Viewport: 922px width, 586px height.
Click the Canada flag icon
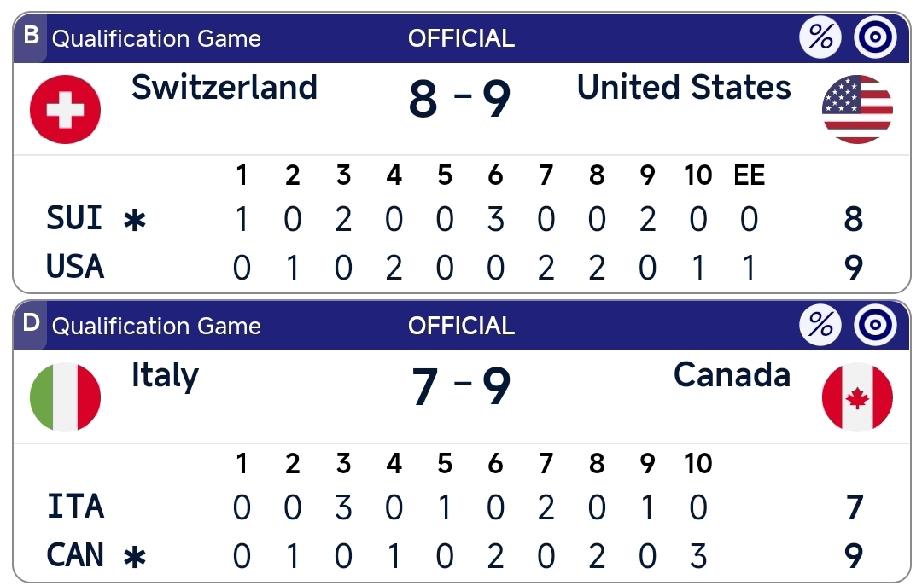[857, 397]
